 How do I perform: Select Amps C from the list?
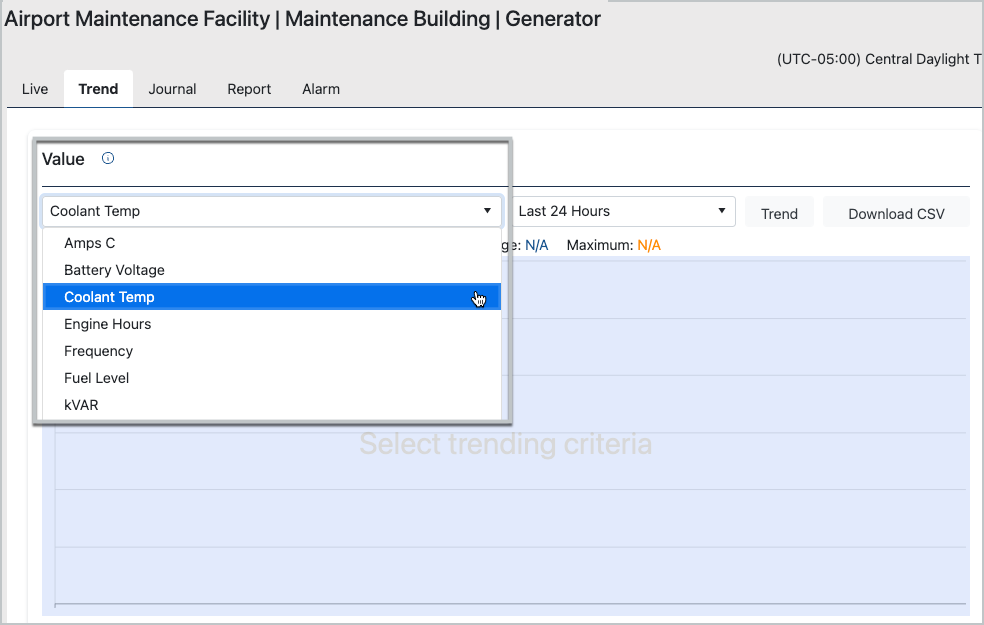tap(90, 243)
